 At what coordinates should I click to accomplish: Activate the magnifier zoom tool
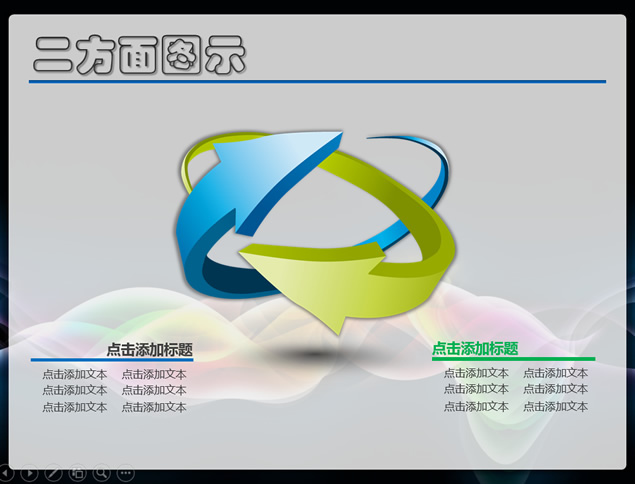[x=101, y=473]
